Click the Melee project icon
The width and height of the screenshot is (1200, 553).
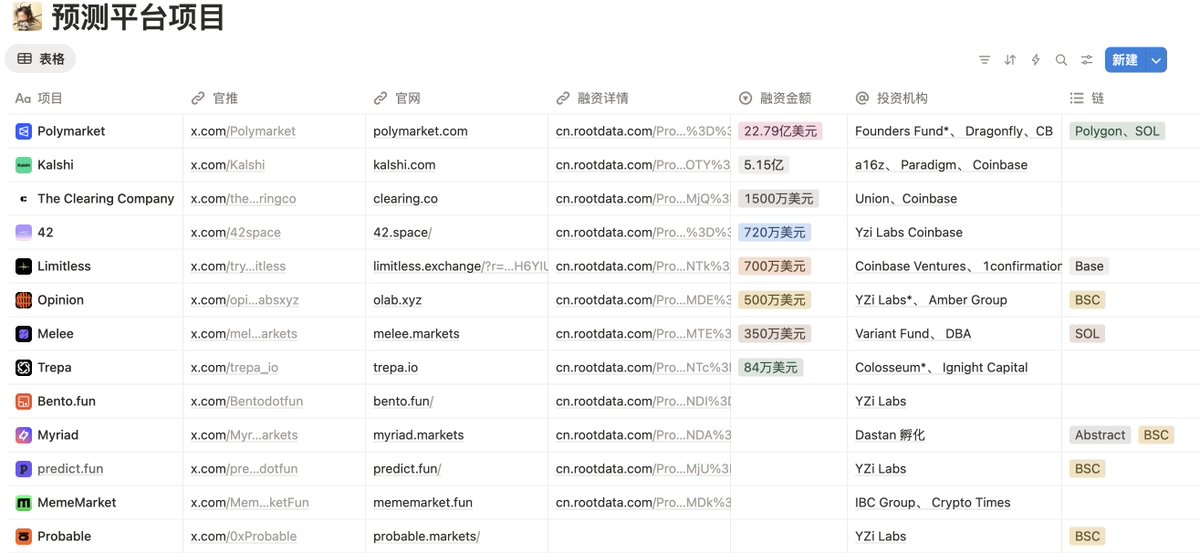tap(23, 334)
